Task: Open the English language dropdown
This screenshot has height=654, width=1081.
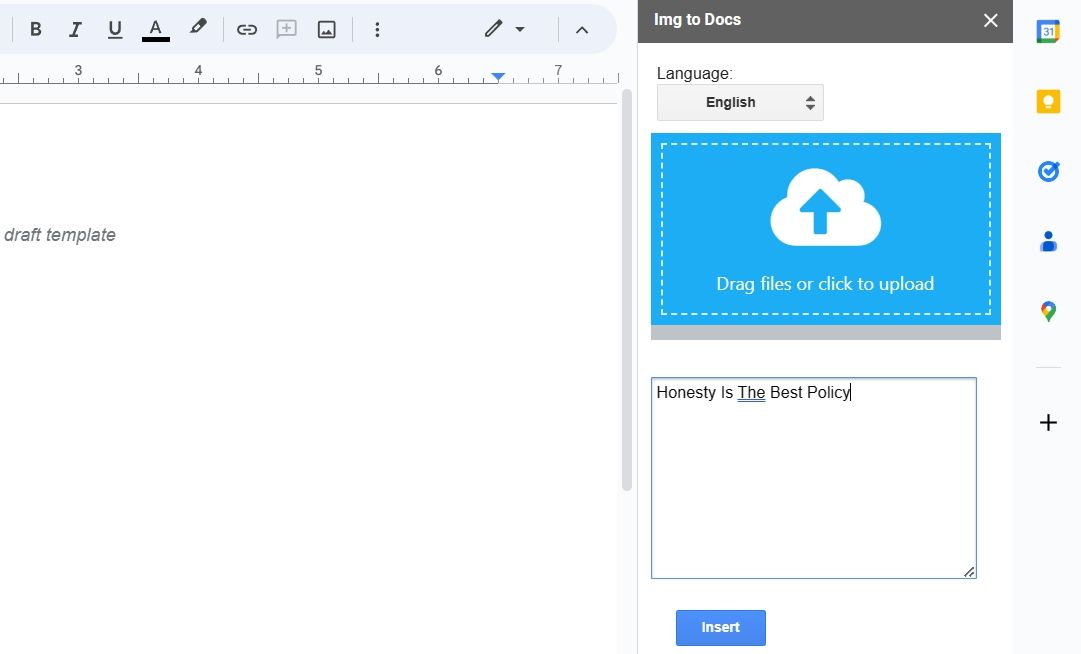Action: point(740,102)
